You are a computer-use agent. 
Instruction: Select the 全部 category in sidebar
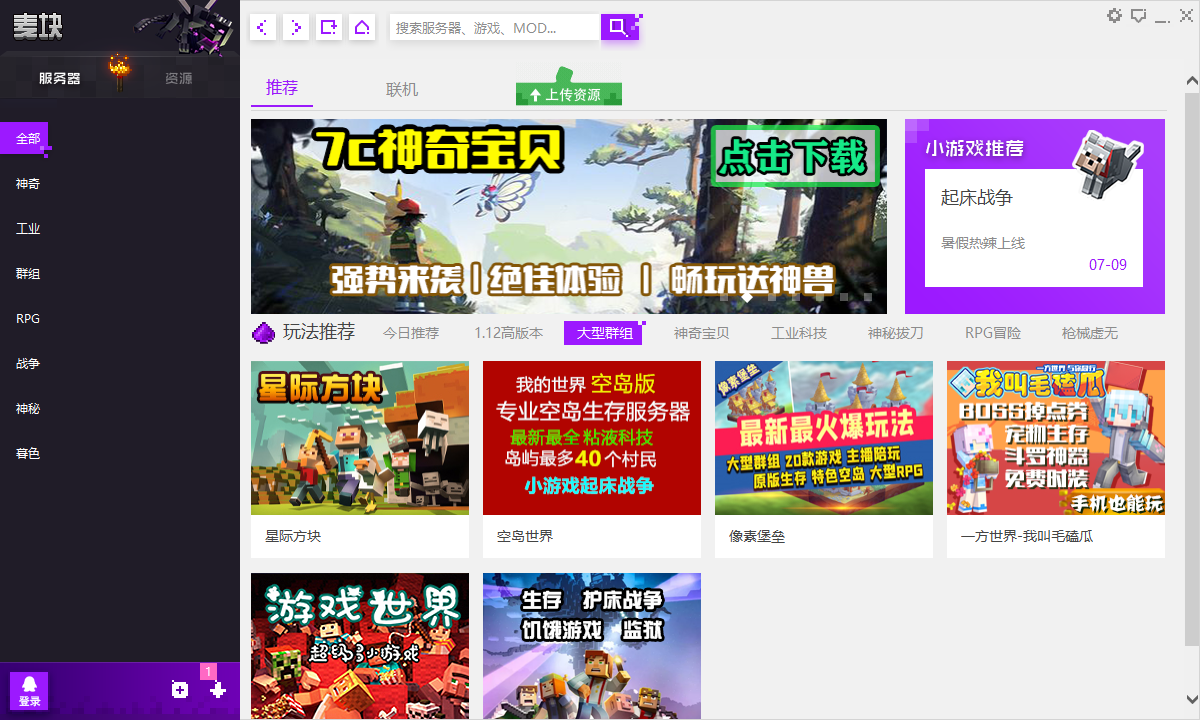click(x=24, y=138)
